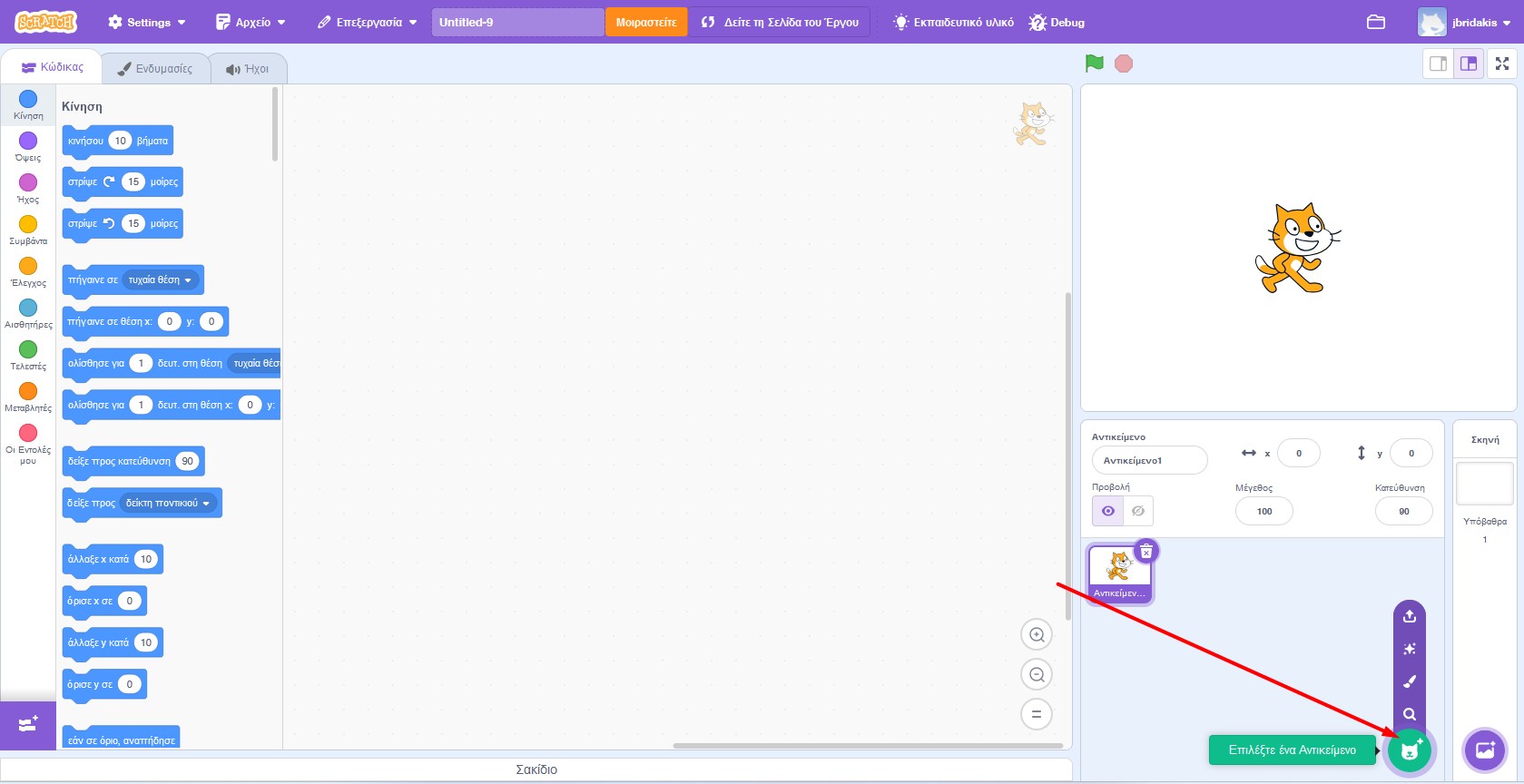Viewport: 1524px width, 784px height.
Task: Select the Αισθητήρες blocks category
Action: click(x=28, y=314)
